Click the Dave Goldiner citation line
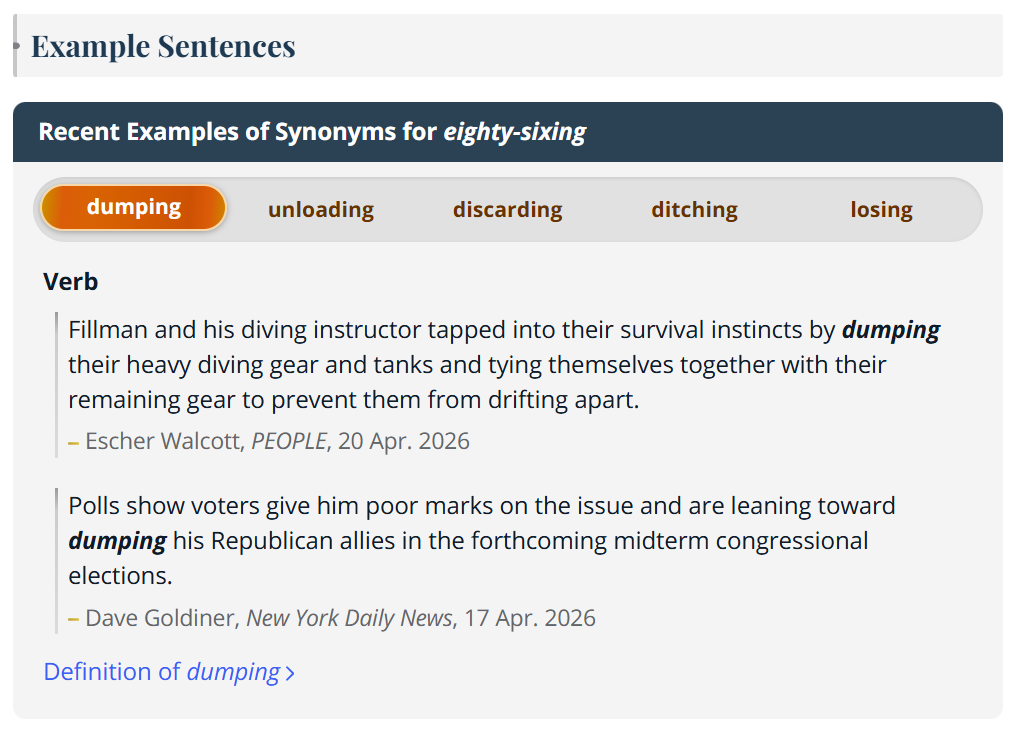The image size is (1032, 738). [x=332, y=618]
